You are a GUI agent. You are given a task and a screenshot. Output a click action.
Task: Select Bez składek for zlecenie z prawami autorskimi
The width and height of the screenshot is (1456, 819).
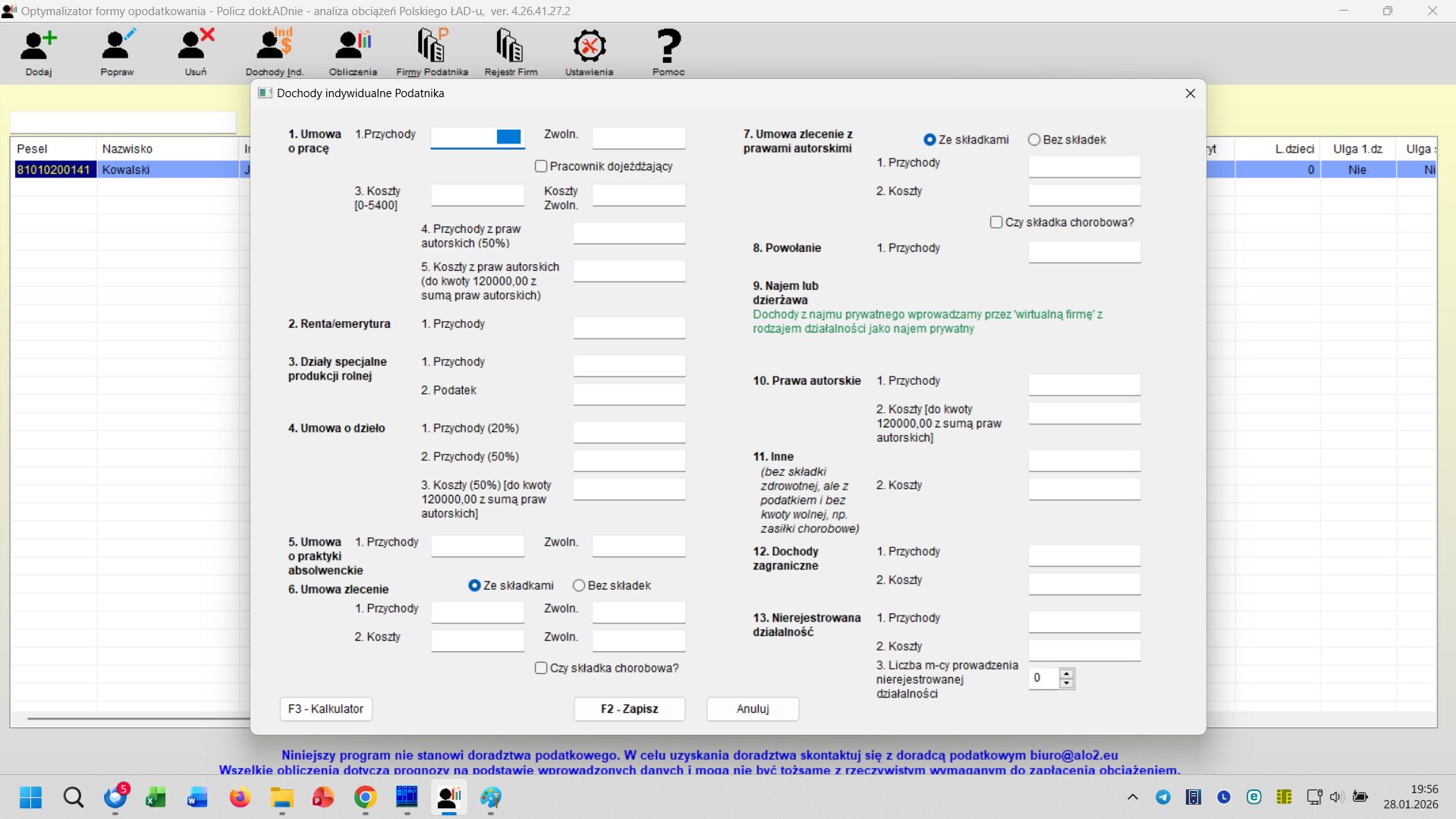coord(1034,140)
